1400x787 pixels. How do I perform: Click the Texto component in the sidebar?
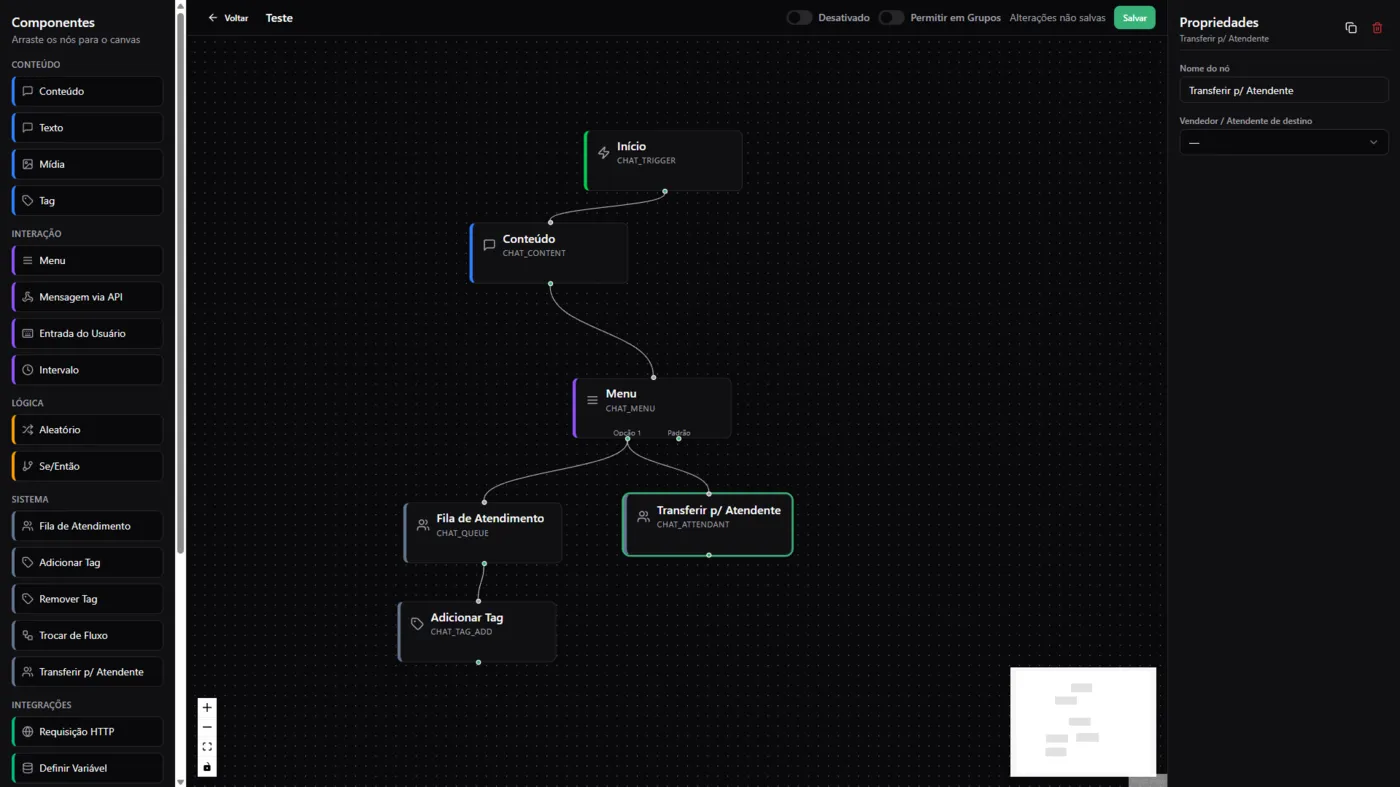pyautogui.click(x=88, y=128)
